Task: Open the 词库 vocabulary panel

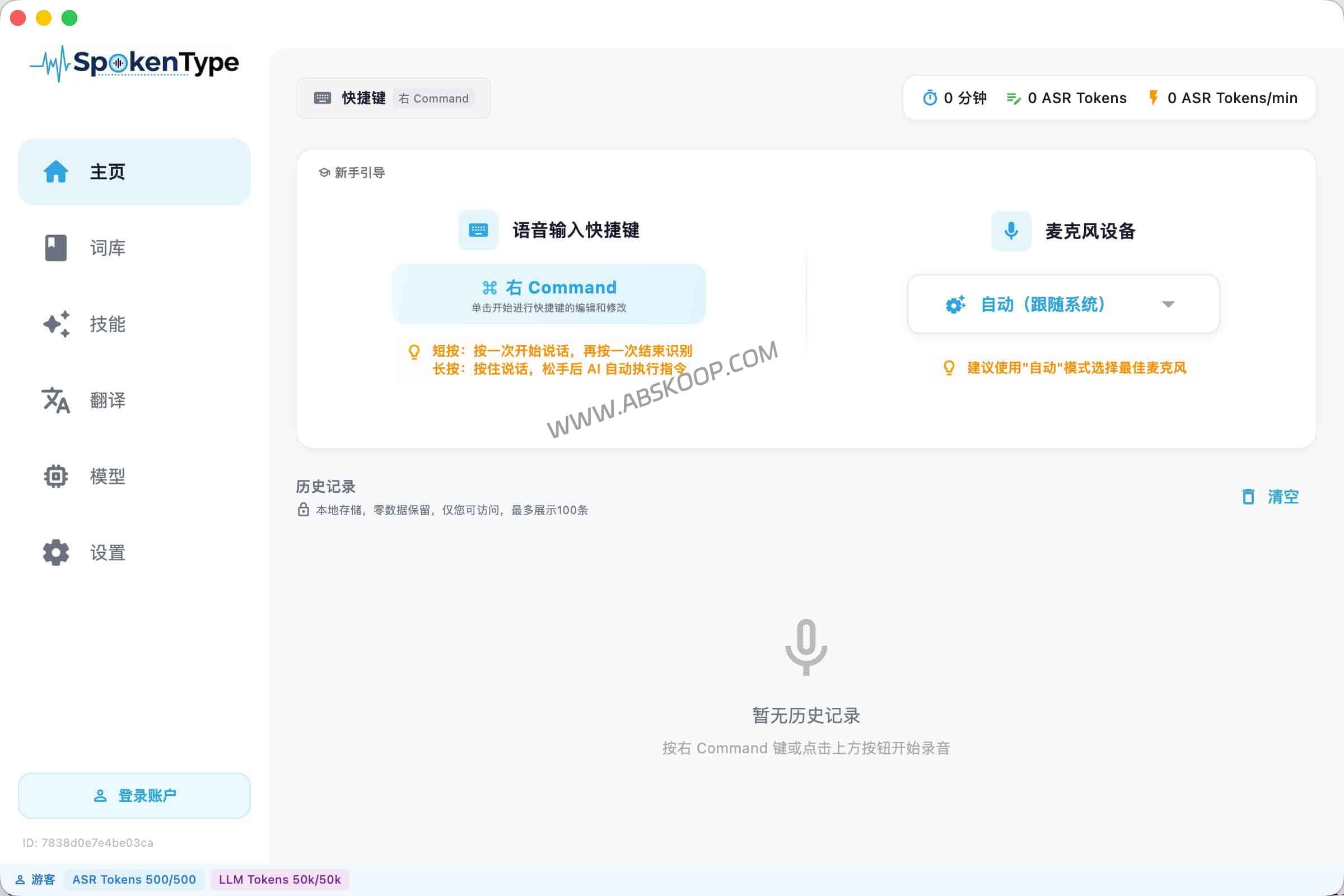Action: point(134,248)
